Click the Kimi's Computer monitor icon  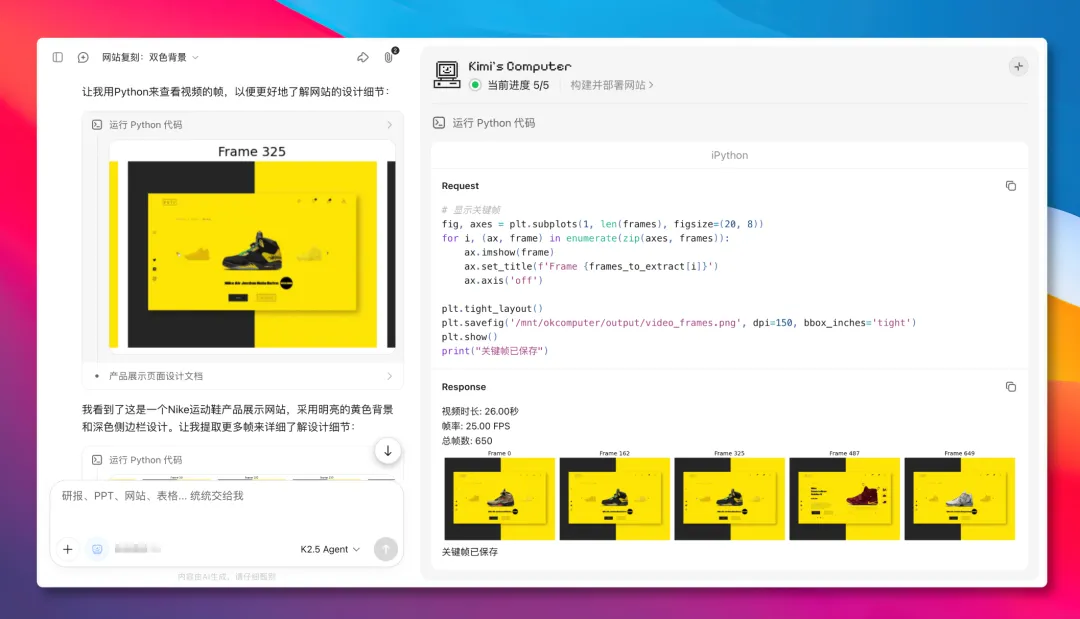pyautogui.click(x=446, y=74)
